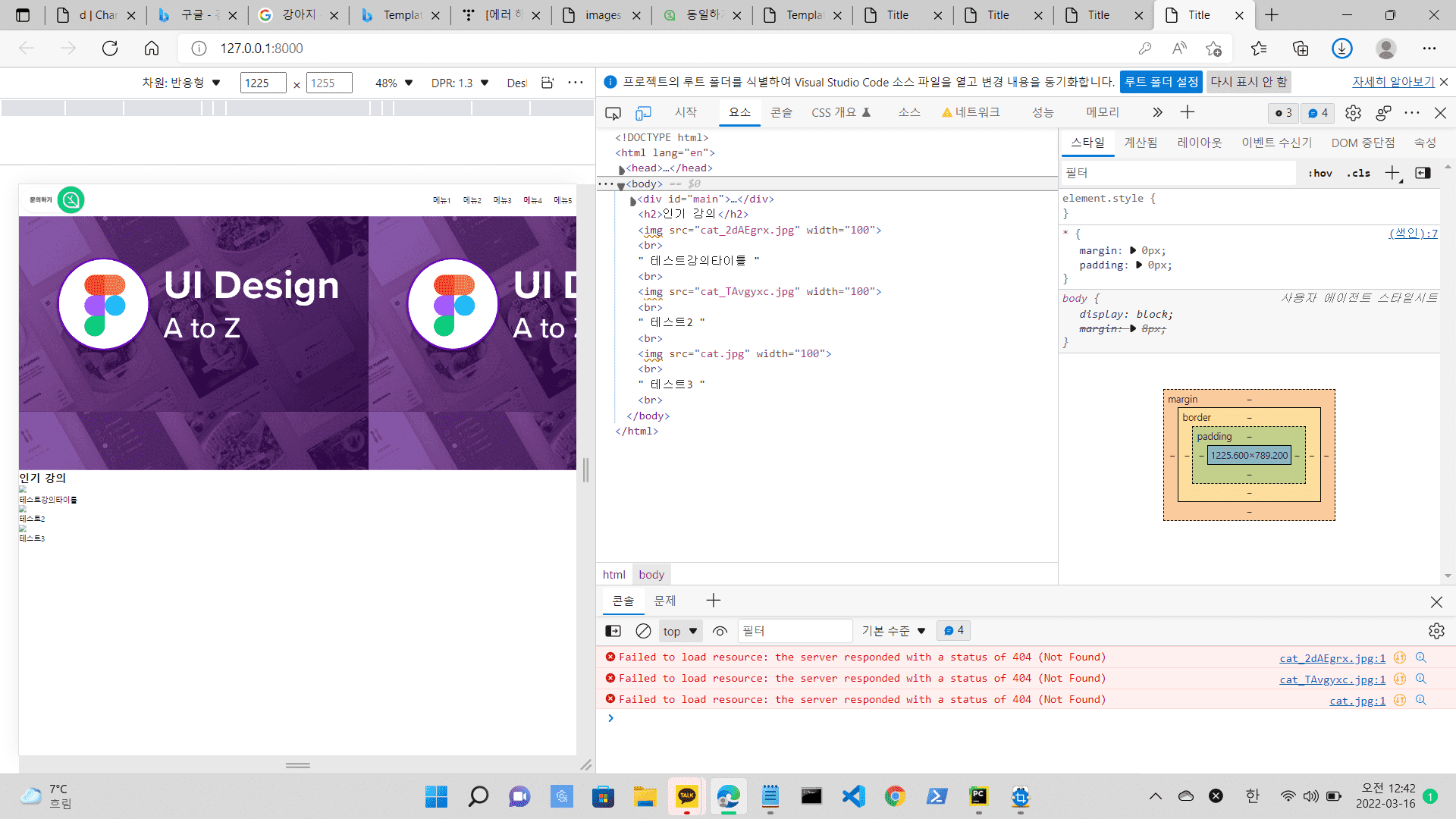The width and height of the screenshot is (1456, 819).
Task: Switch to the 네트워크 tab
Action: coord(971,112)
